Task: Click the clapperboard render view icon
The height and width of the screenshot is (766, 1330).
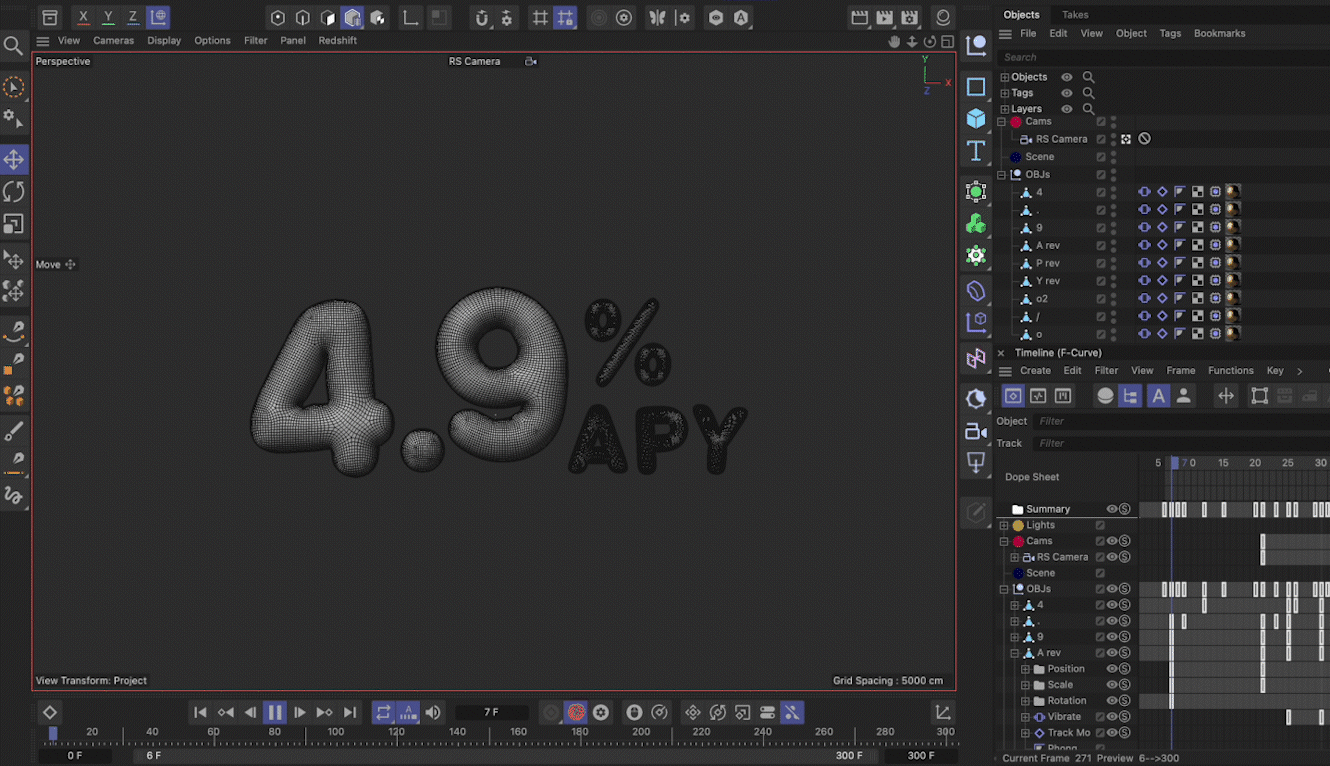Action: [x=859, y=18]
